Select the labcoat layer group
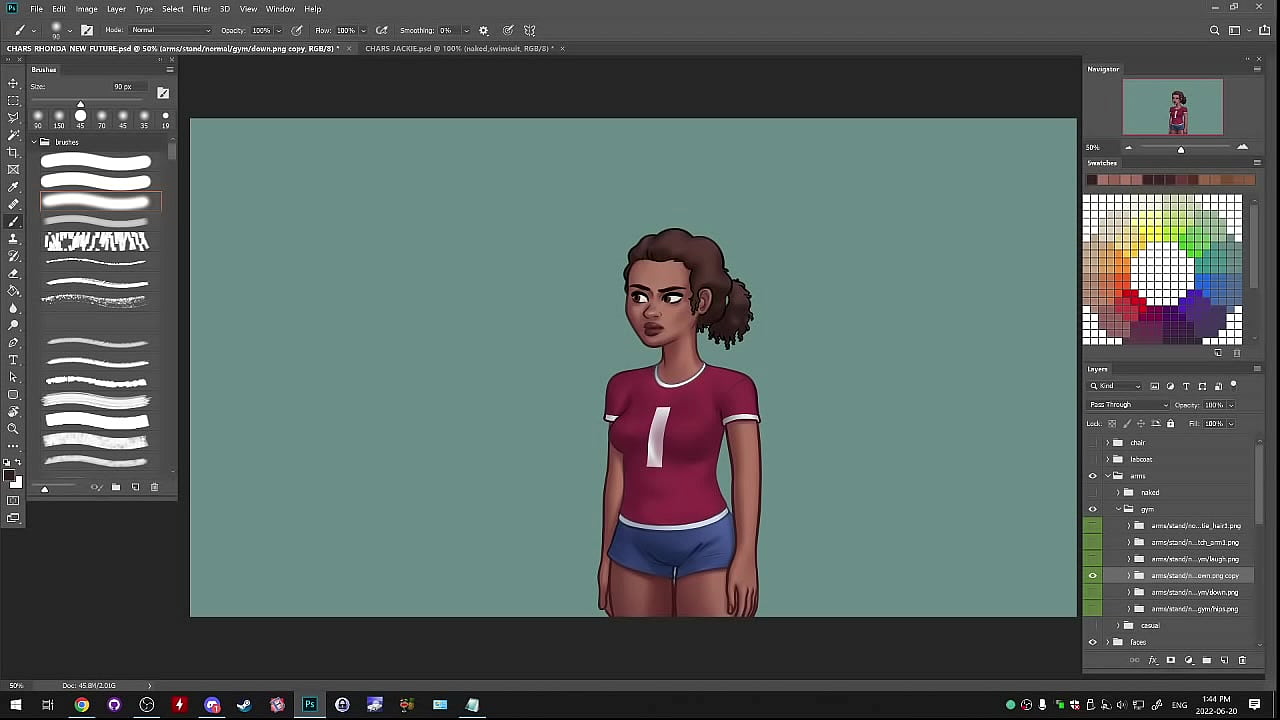The height and width of the screenshot is (720, 1280). pyautogui.click(x=1141, y=459)
